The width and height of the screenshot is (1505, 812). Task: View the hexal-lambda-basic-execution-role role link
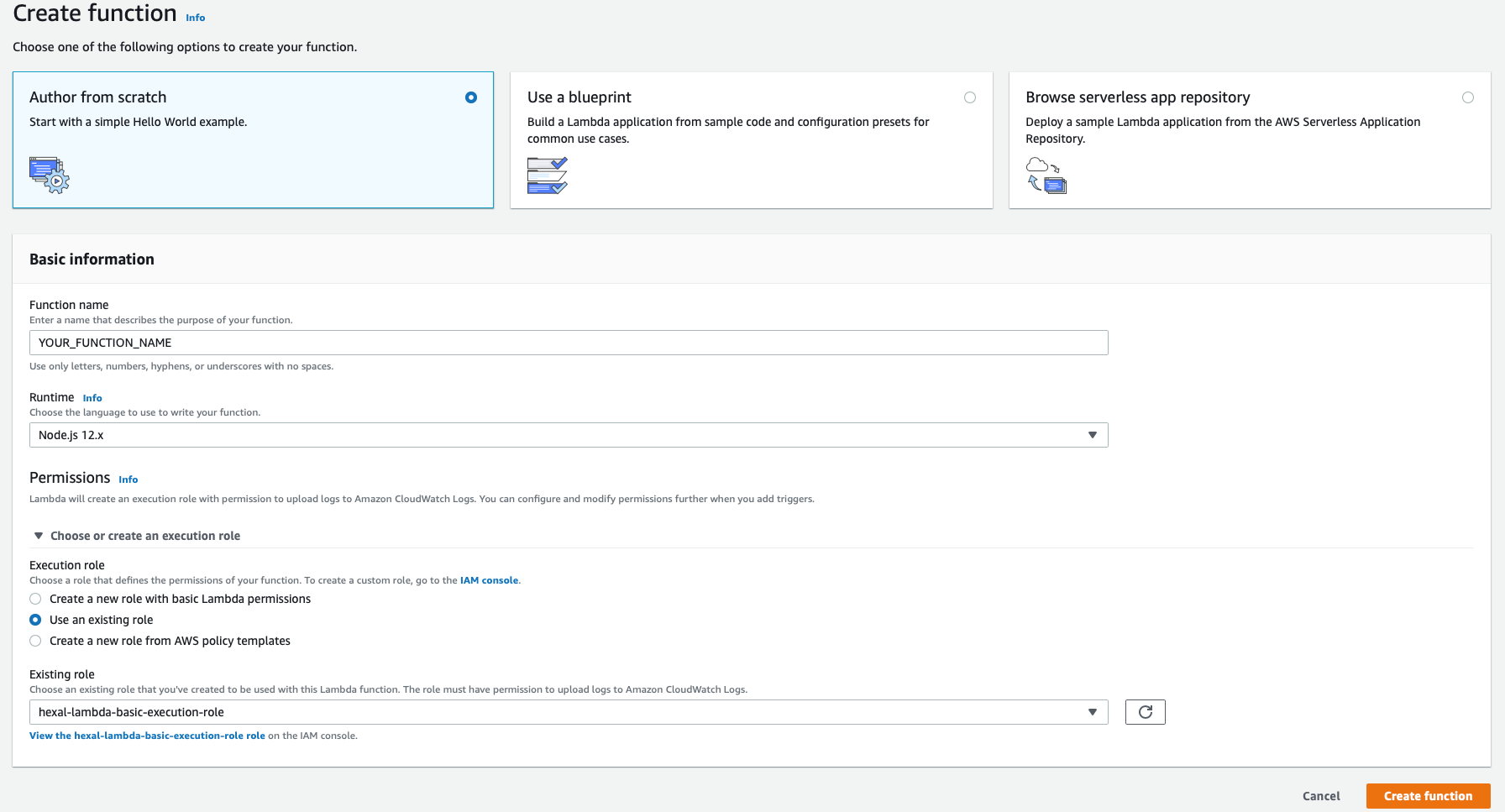coord(147,736)
